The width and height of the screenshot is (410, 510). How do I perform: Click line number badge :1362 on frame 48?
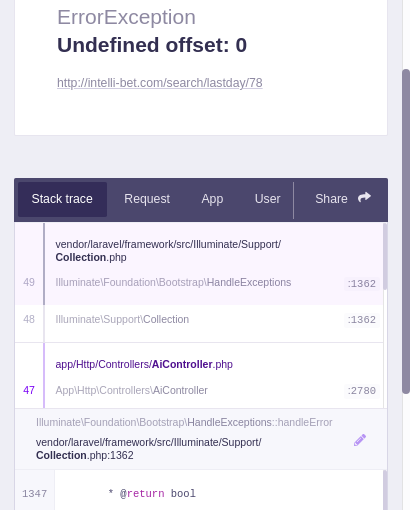coord(362,320)
